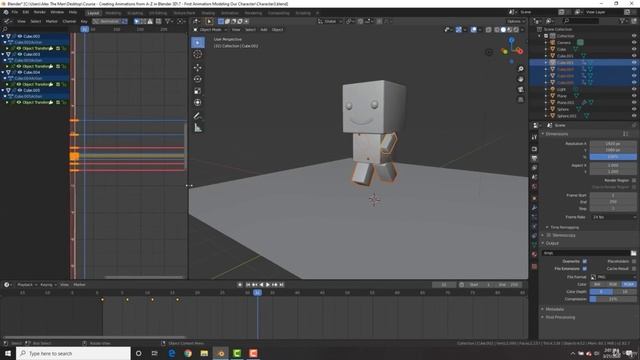Toggle the File Extensions checkbox
The height and width of the screenshot is (360, 640).
pos(584,269)
